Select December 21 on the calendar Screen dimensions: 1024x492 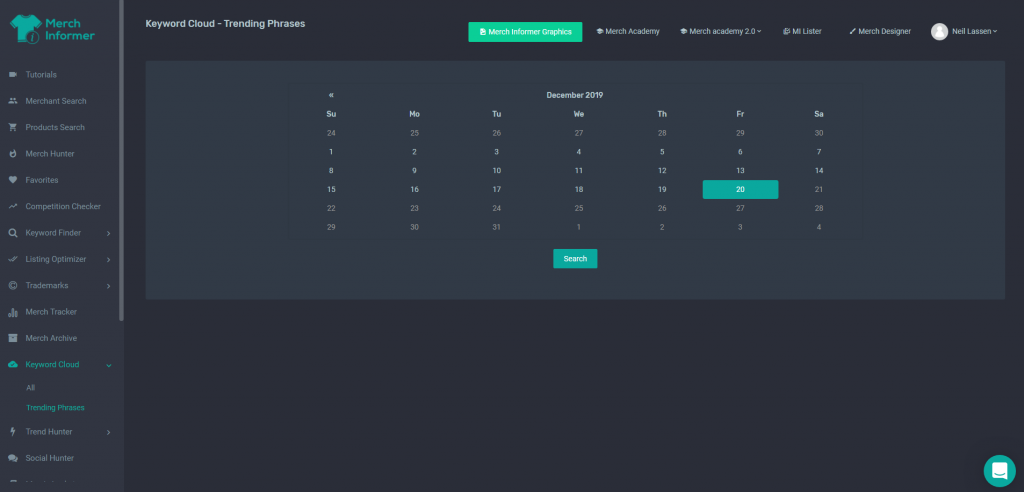point(819,189)
